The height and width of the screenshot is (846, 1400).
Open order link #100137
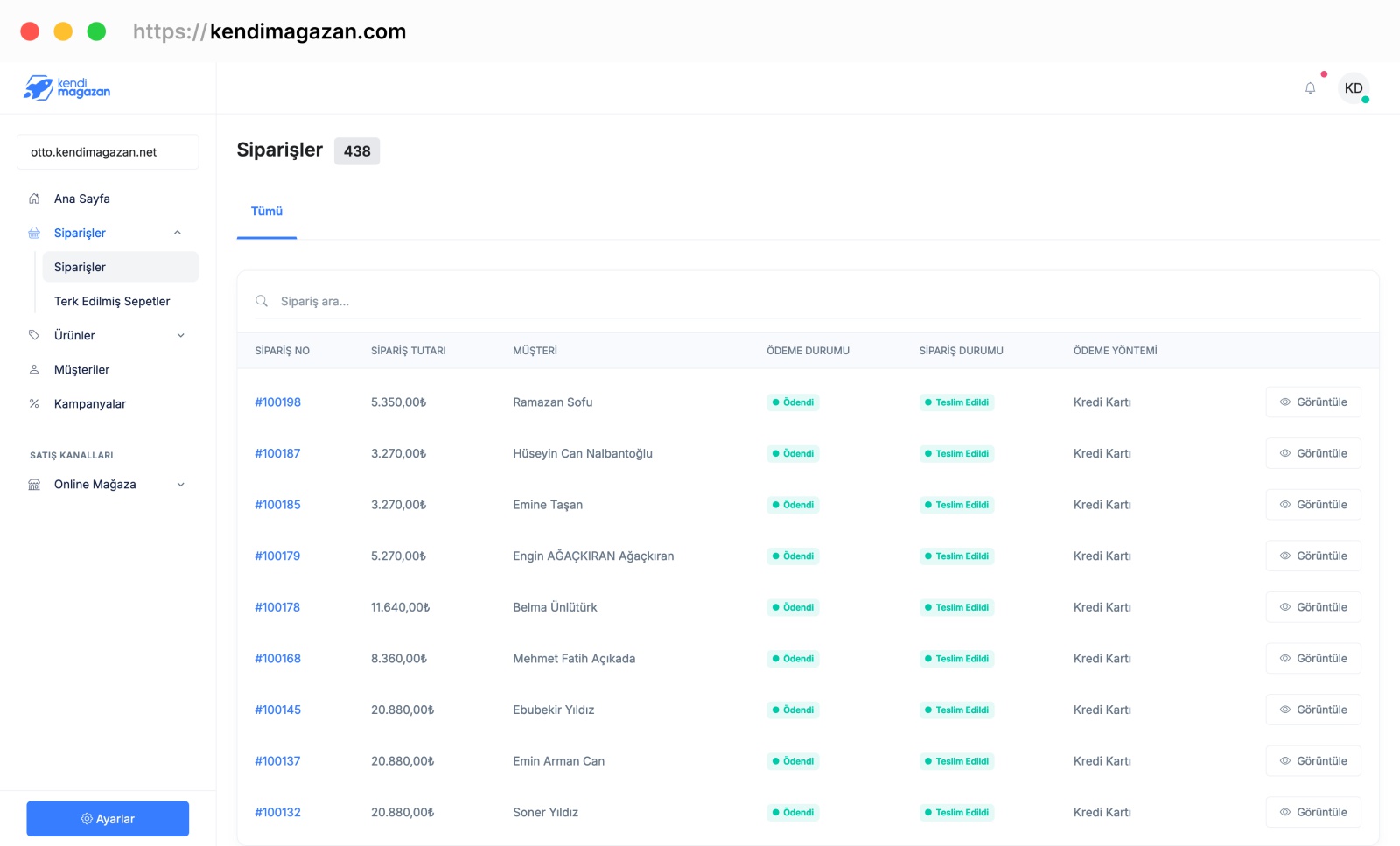pyautogui.click(x=277, y=761)
